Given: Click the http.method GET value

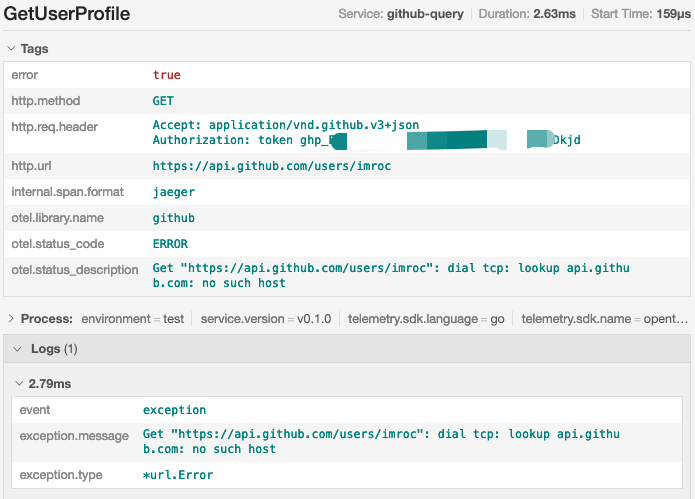Looking at the screenshot, I should point(163,101).
